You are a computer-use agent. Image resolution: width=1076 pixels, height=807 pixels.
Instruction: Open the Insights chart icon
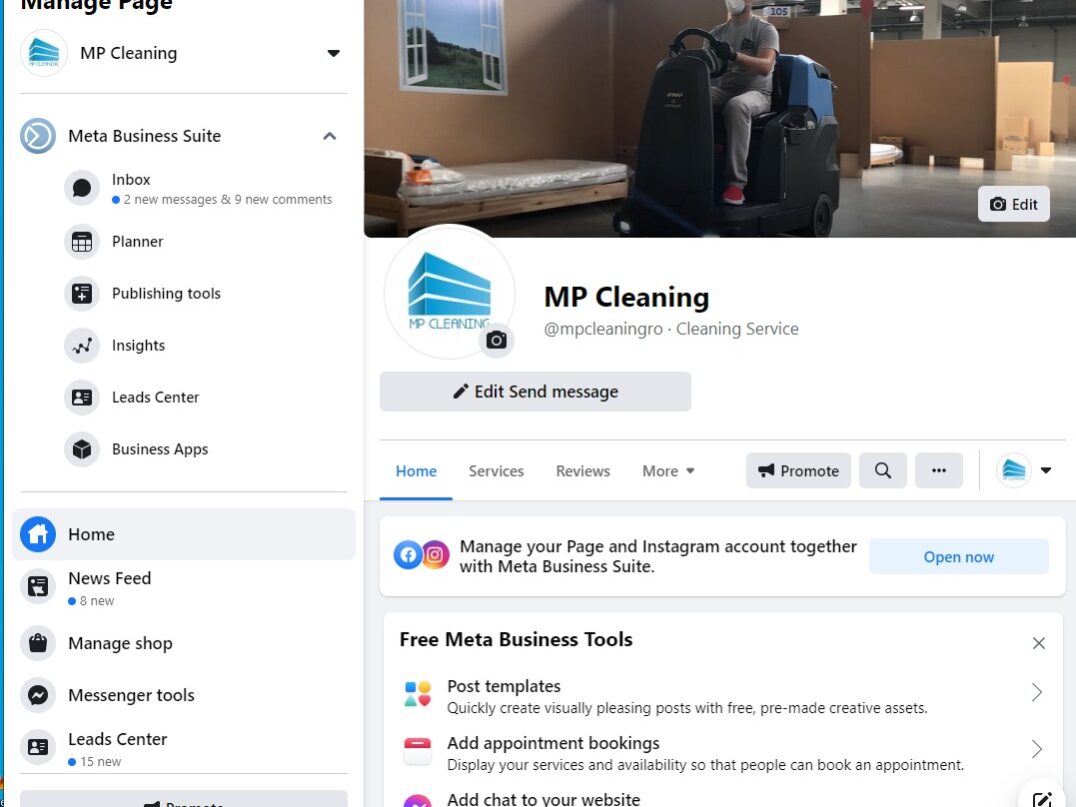(82, 346)
